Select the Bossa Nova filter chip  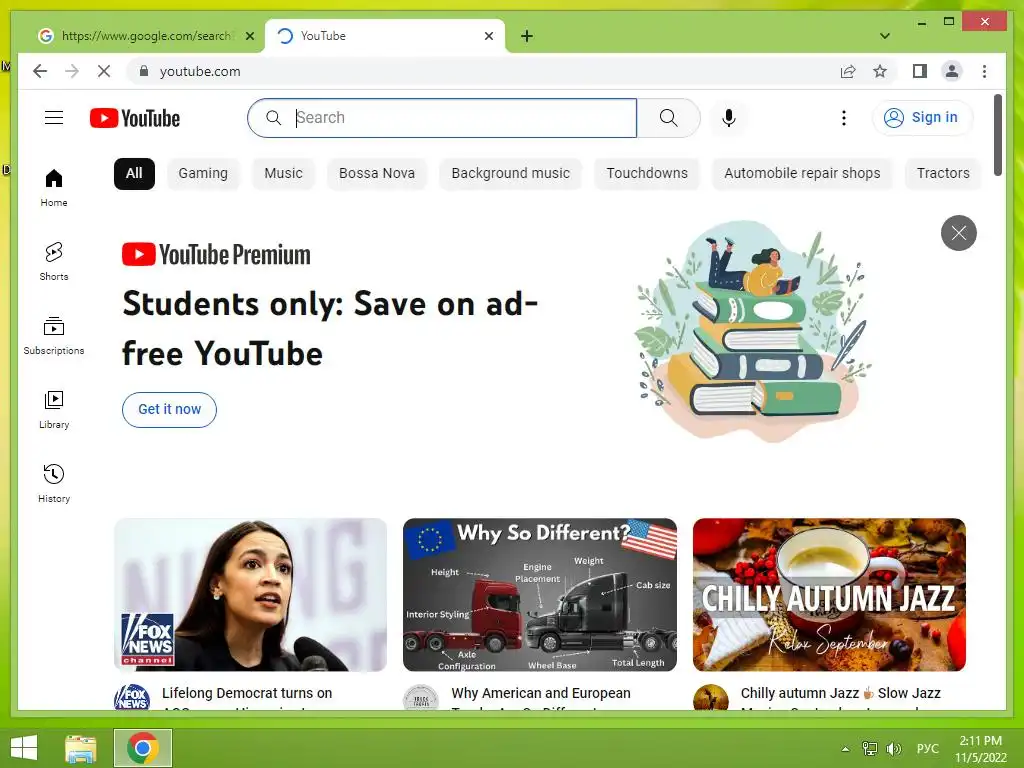tap(377, 174)
